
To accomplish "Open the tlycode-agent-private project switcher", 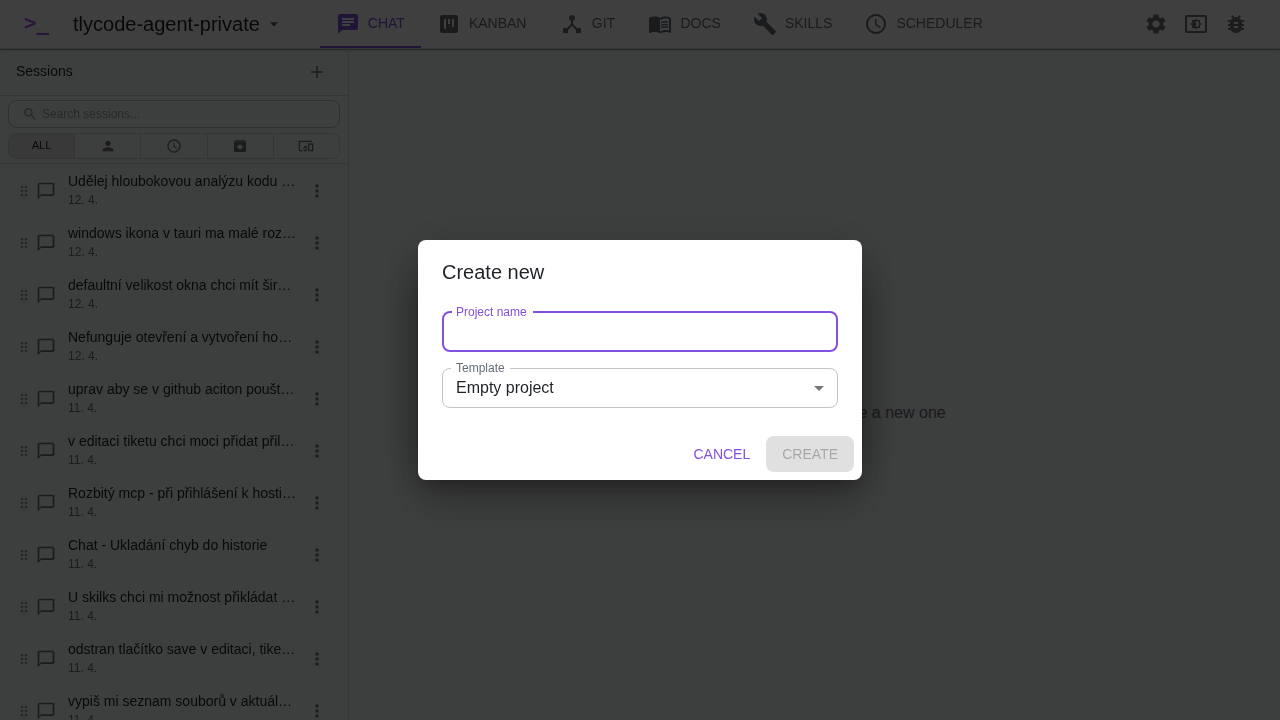I will [176, 24].
